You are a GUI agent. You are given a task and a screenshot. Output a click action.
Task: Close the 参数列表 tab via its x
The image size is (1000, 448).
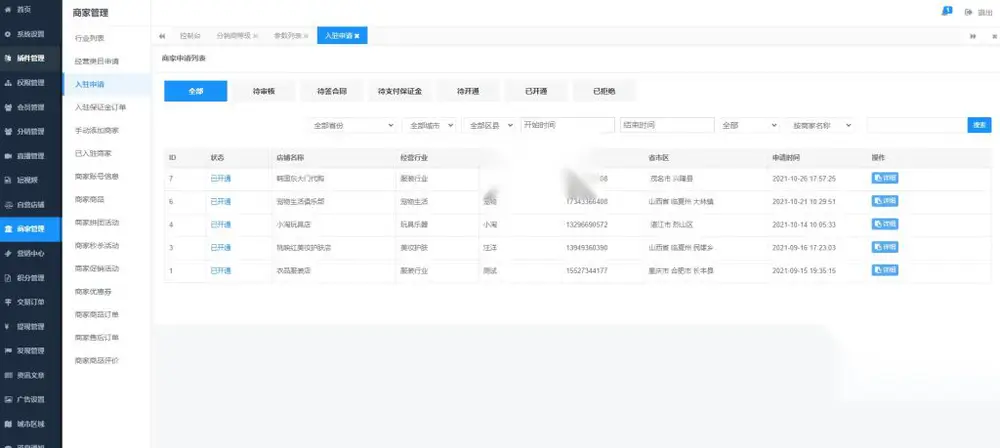(306, 36)
